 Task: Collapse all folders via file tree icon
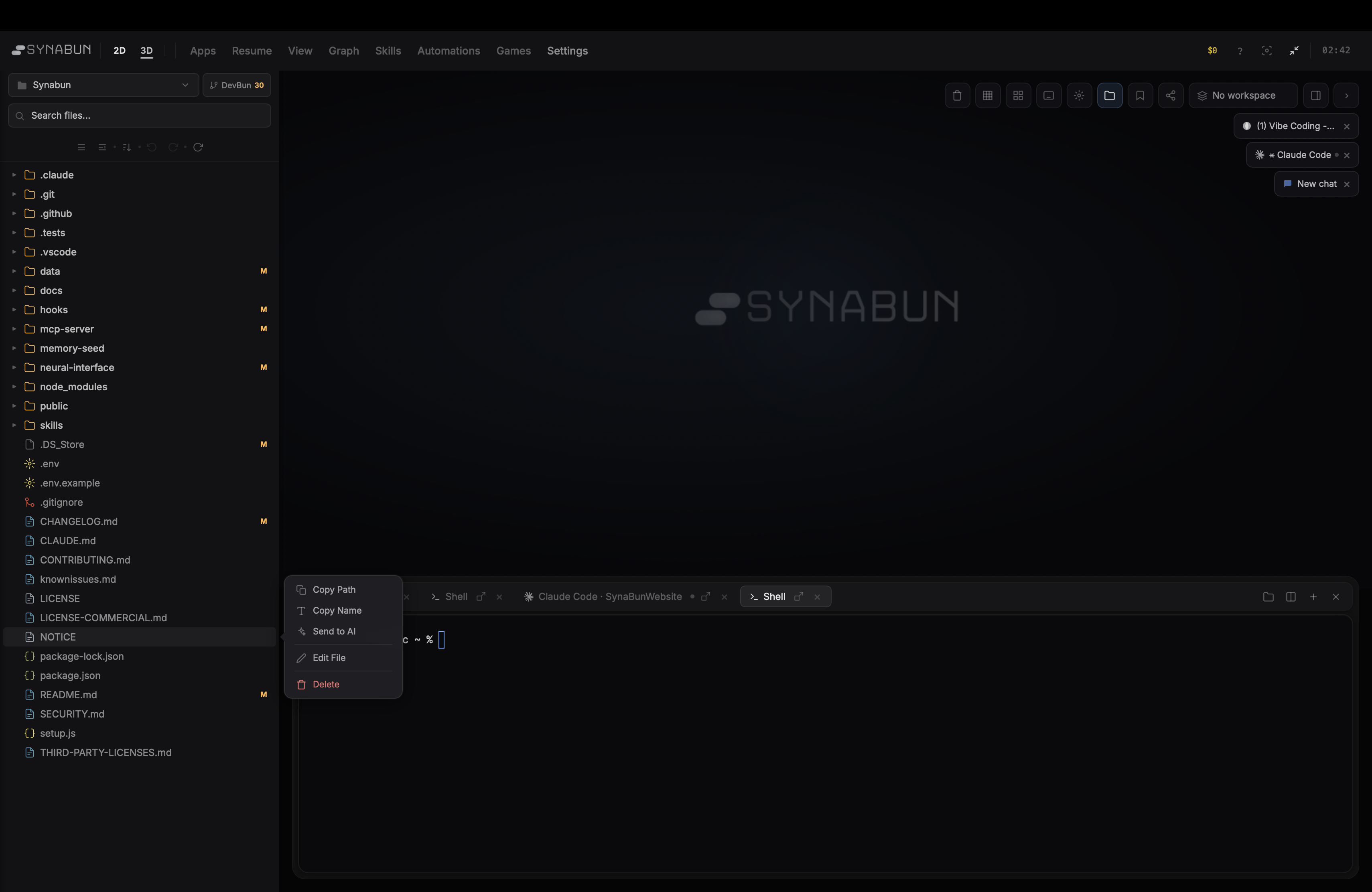103,147
